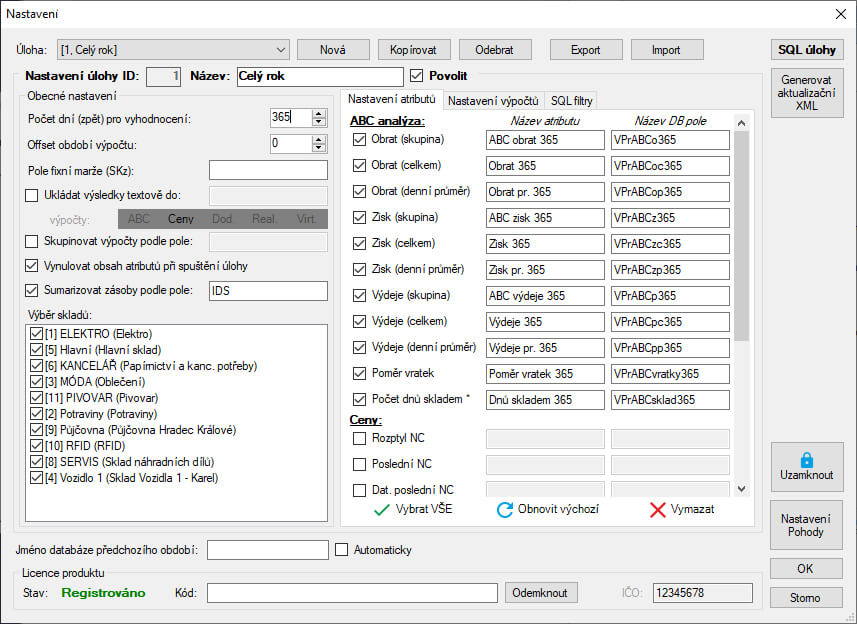The image size is (857, 624).
Task: Open the SQL úlohy button
Action: (806, 49)
